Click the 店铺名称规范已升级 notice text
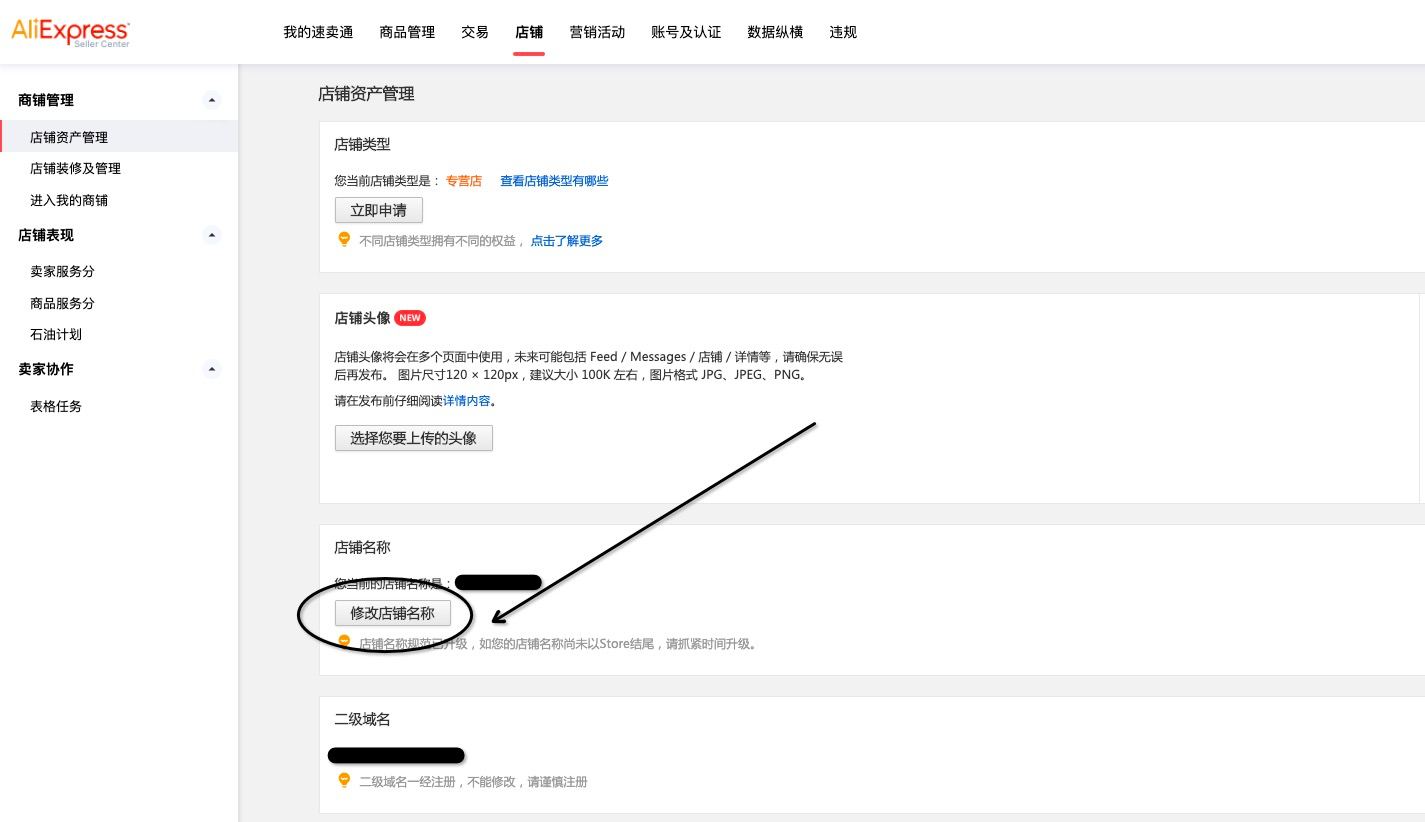This screenshot has width=1425, height=822. point(558,644)
